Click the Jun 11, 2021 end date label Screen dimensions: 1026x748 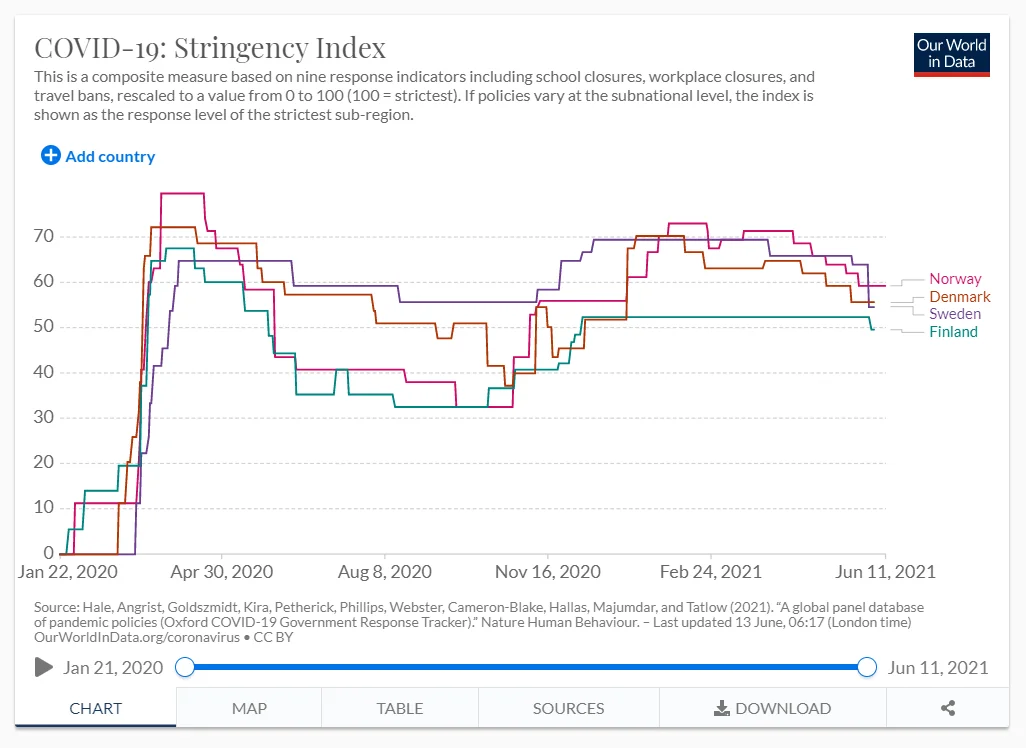tap(937, 667)
